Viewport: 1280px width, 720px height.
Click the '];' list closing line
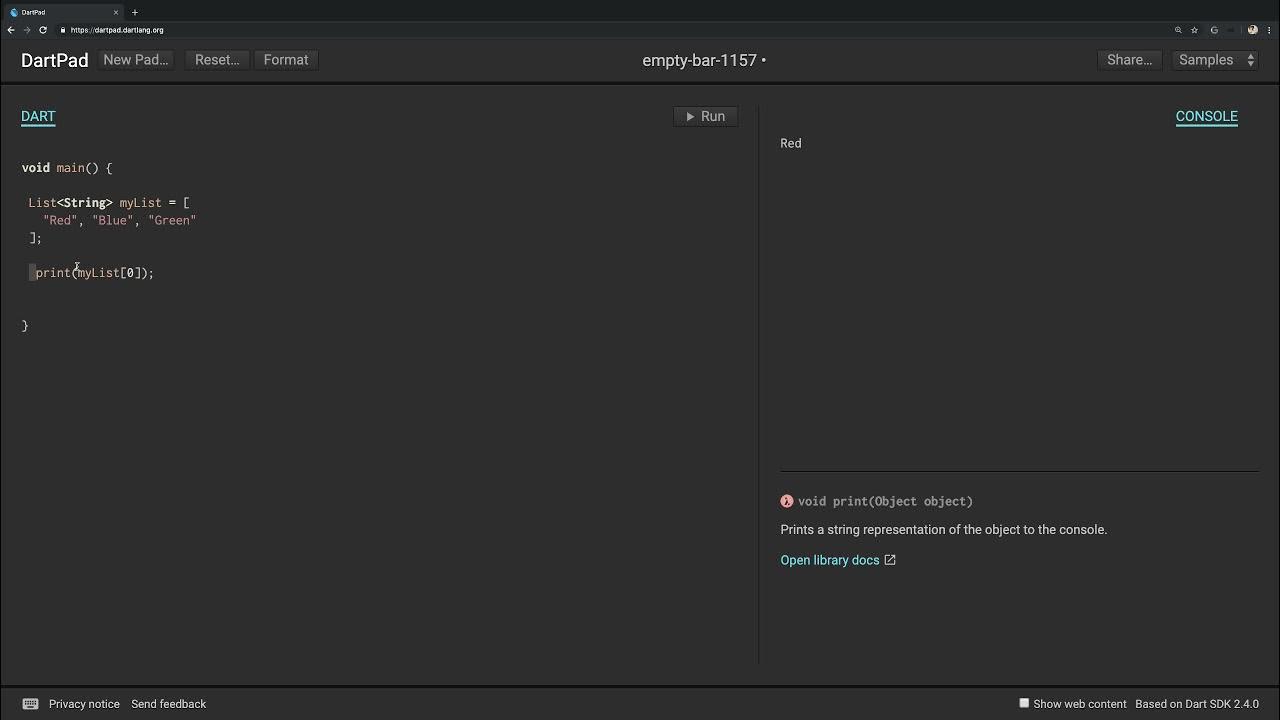[35, 238]
